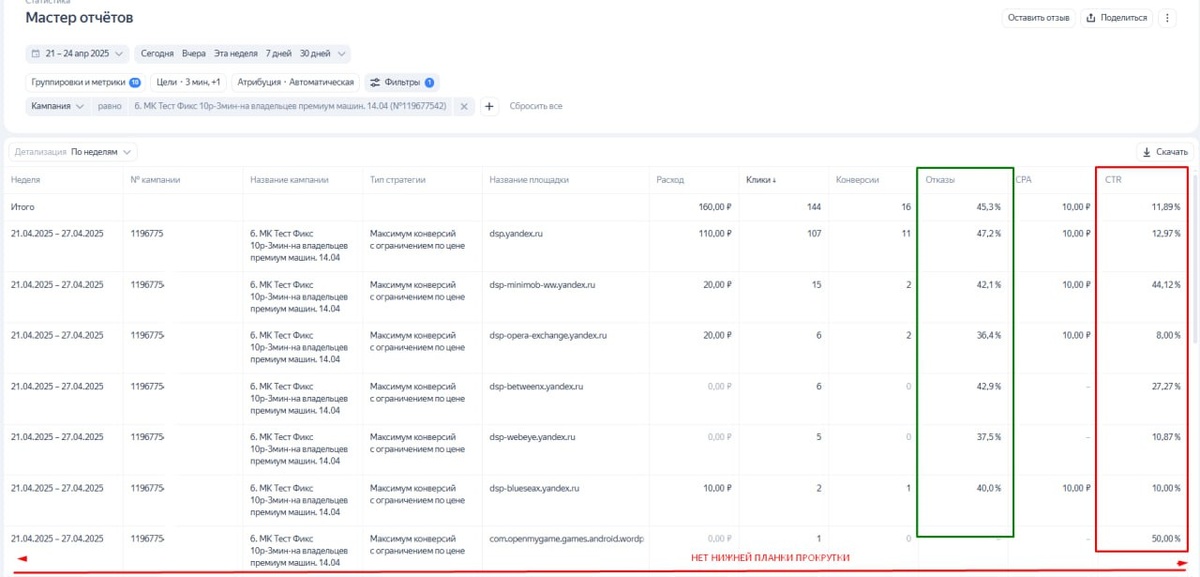
Task: Sort by the № кампании column header
Action: tap(155, 180)
